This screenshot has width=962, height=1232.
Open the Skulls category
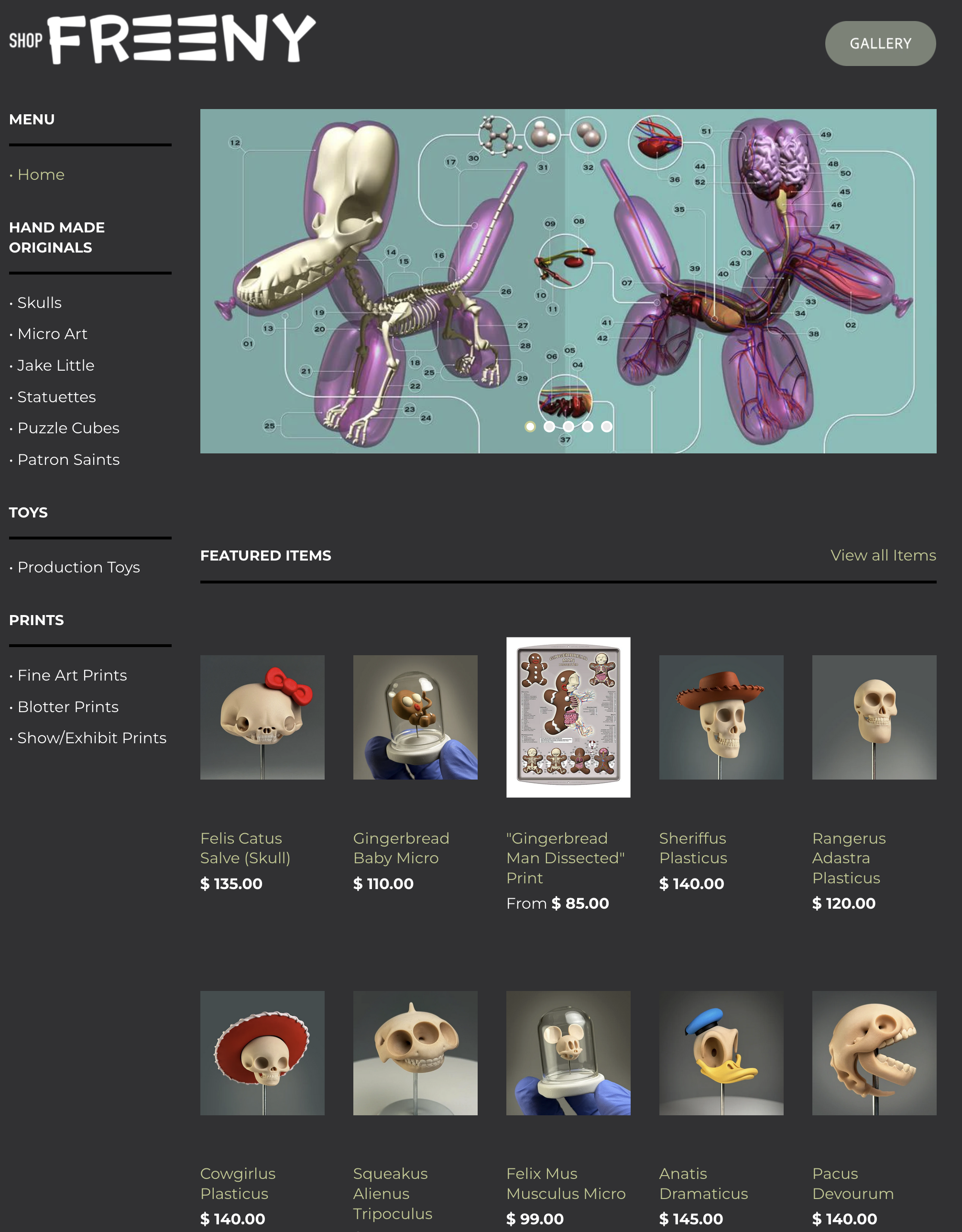click(40, 303)
